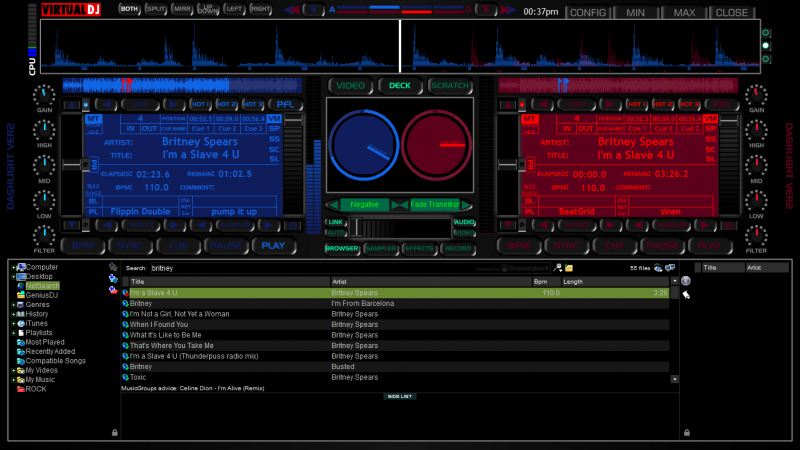Click the track list scroll-down arrow
The image size is (800, 450).
point(674,379)
